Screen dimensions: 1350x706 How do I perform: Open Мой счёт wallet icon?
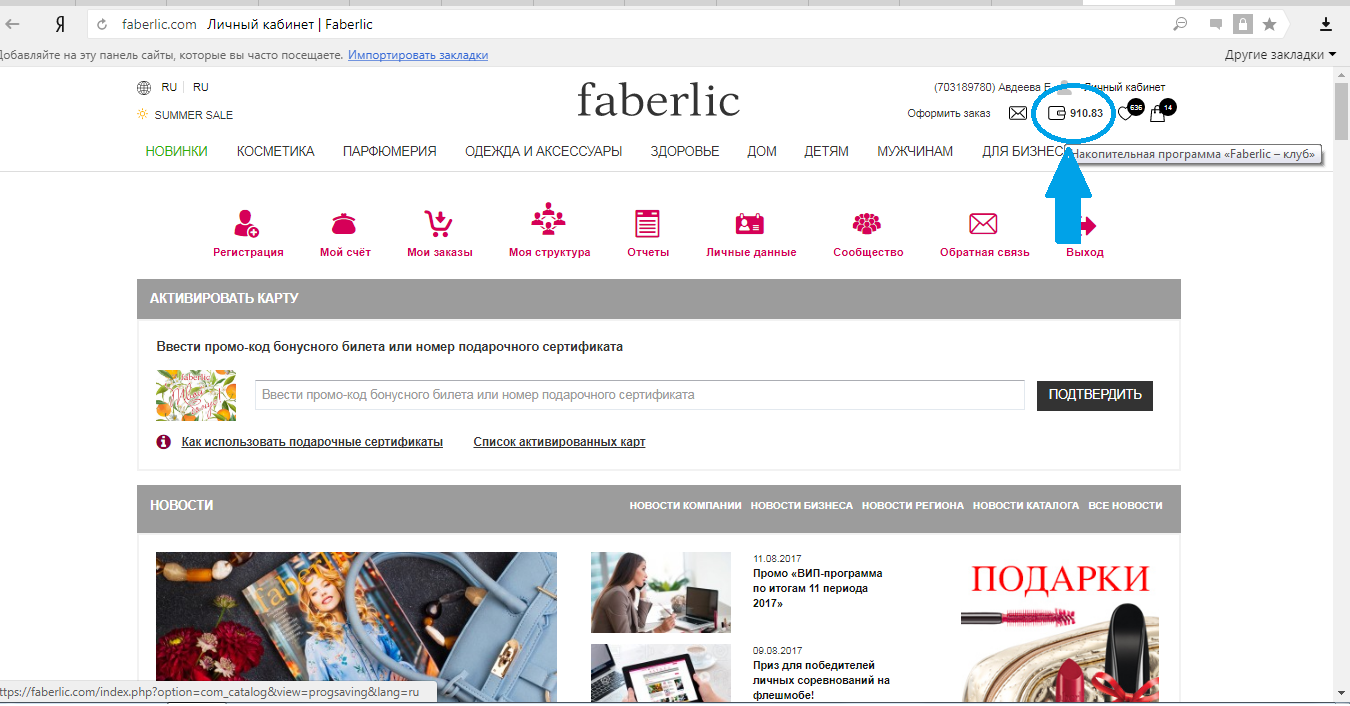344,223
